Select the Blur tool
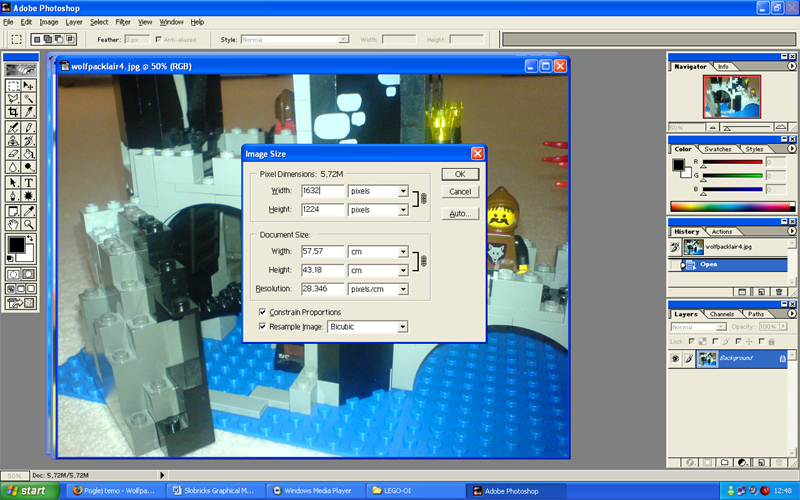Image resolution: width=800 pixels, height=500 pixels. tap(13, 167)
